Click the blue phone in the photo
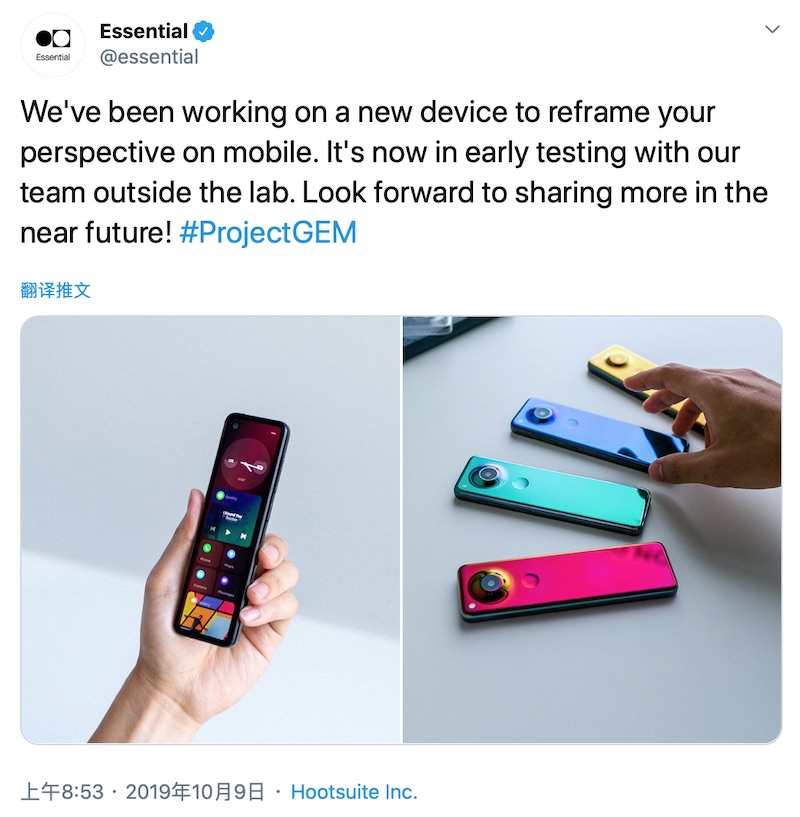Image resolution: width=800 pixels, height=817 pixels. click(x=599, y=434)
